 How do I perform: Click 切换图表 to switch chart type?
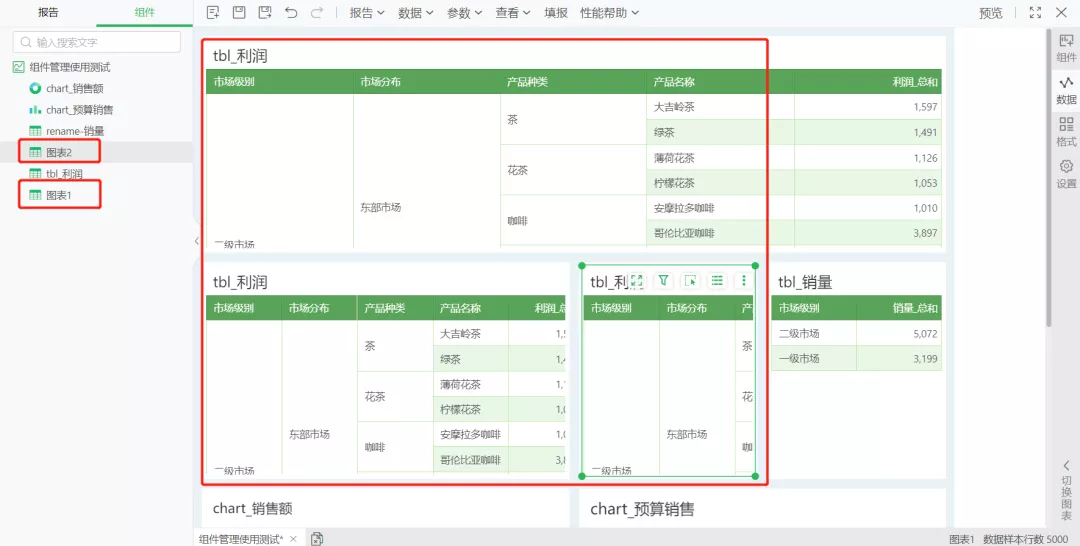1066,490
